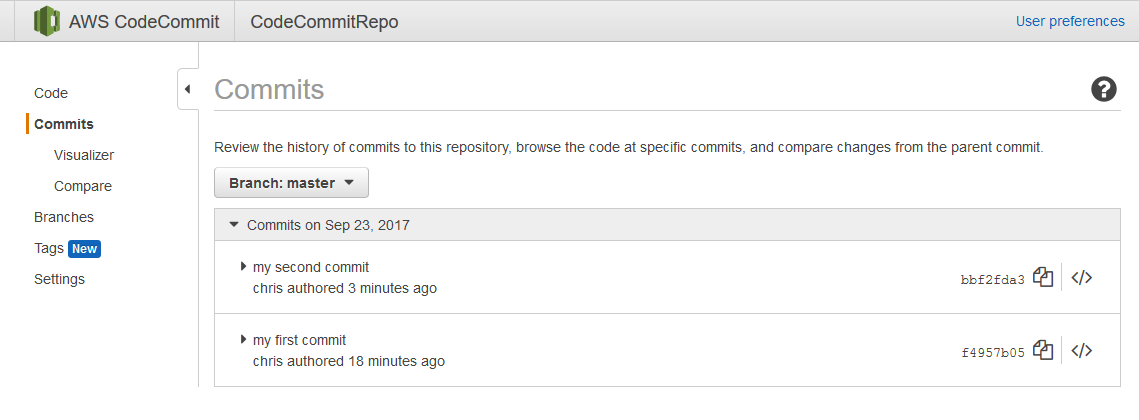The height and width of the screenshot is (420, 1139).
Task: Open the Compare sub-item
Action: 83,187
